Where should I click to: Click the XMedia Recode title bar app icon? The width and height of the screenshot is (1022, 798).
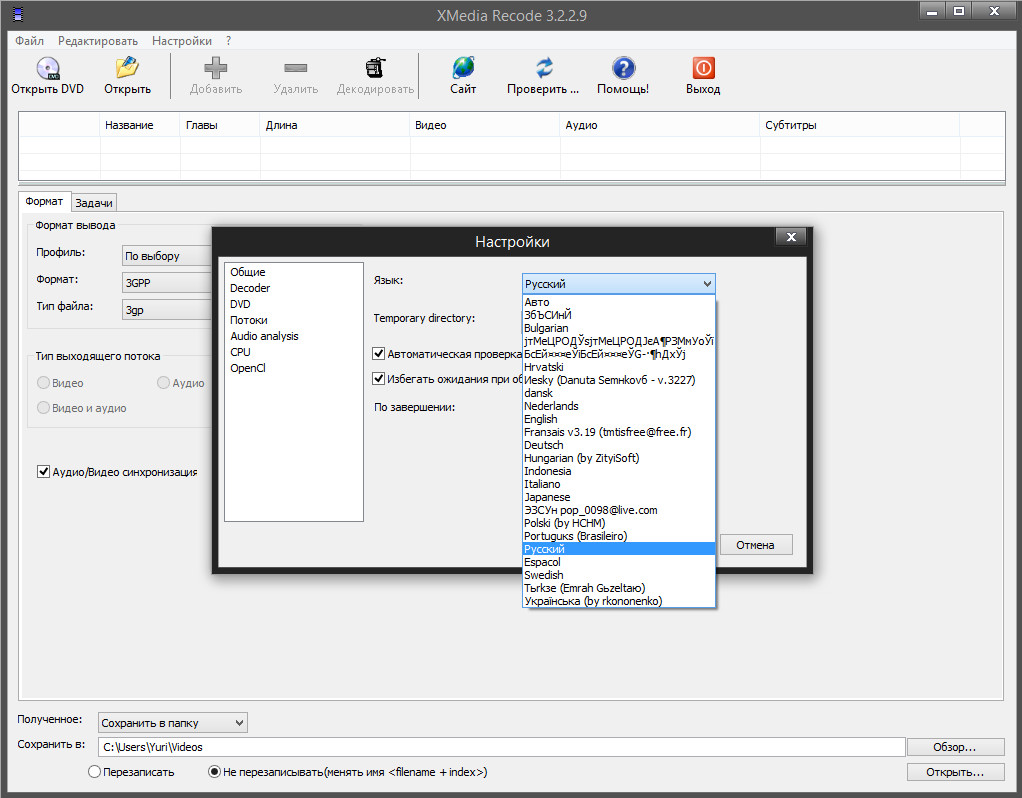point(18,14)
